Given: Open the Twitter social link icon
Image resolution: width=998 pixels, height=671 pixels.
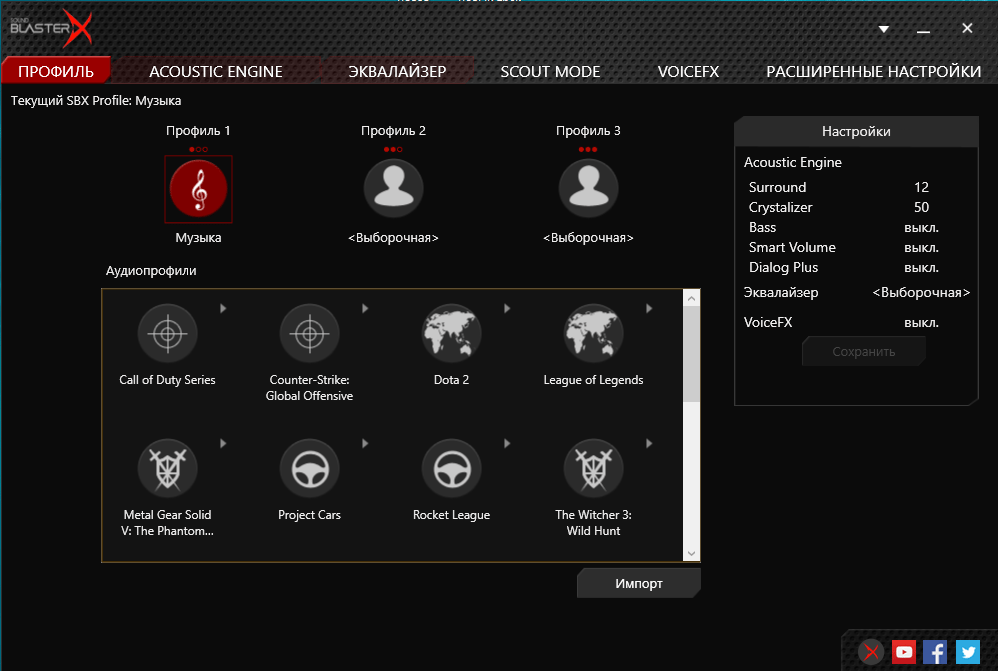Looking at the screenshot, I should coord(967,652).
